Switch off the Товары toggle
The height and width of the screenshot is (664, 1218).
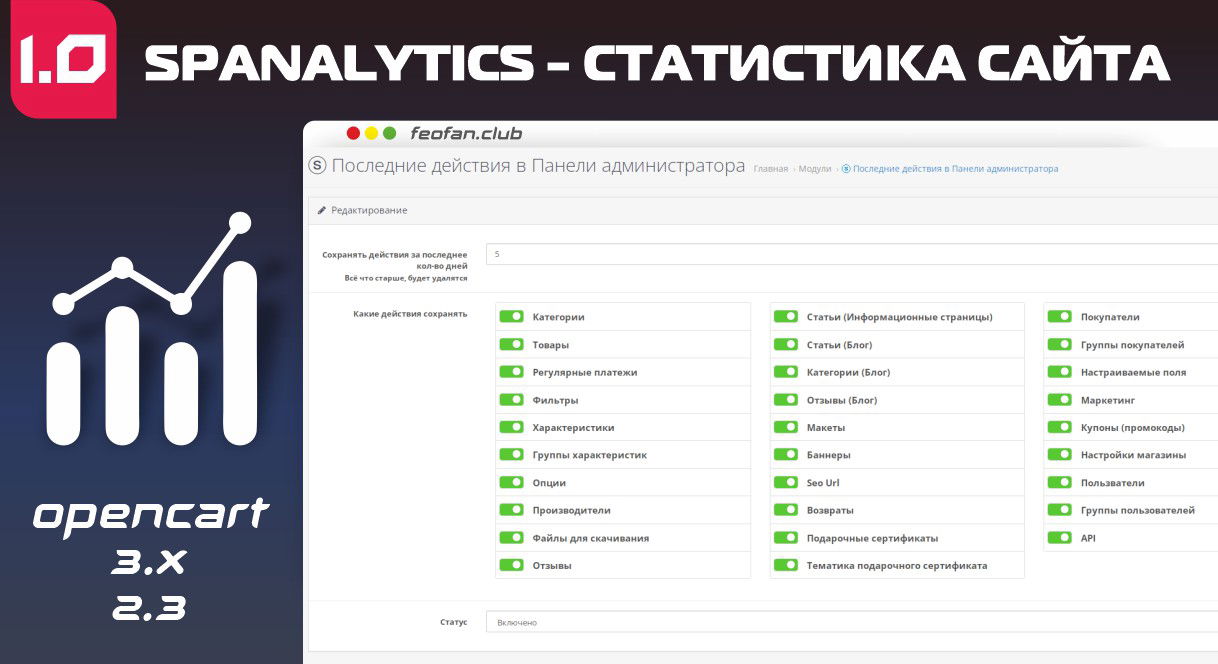[x=511, y=345]
